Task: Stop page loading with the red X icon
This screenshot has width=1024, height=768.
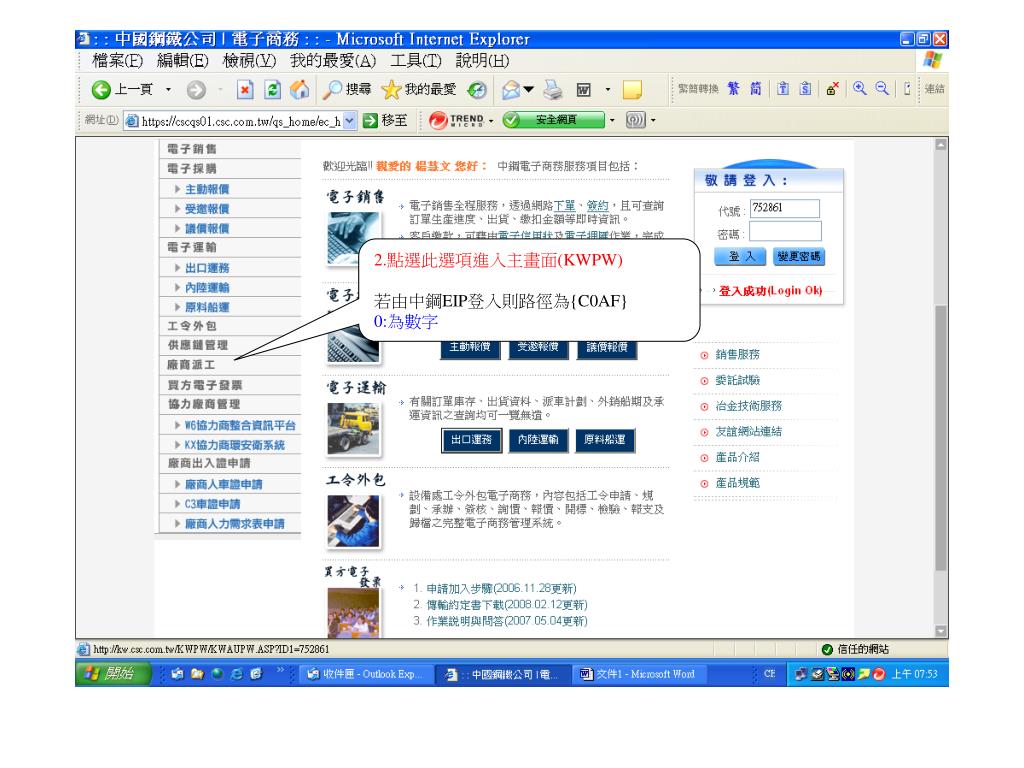Action: (245, 89)
